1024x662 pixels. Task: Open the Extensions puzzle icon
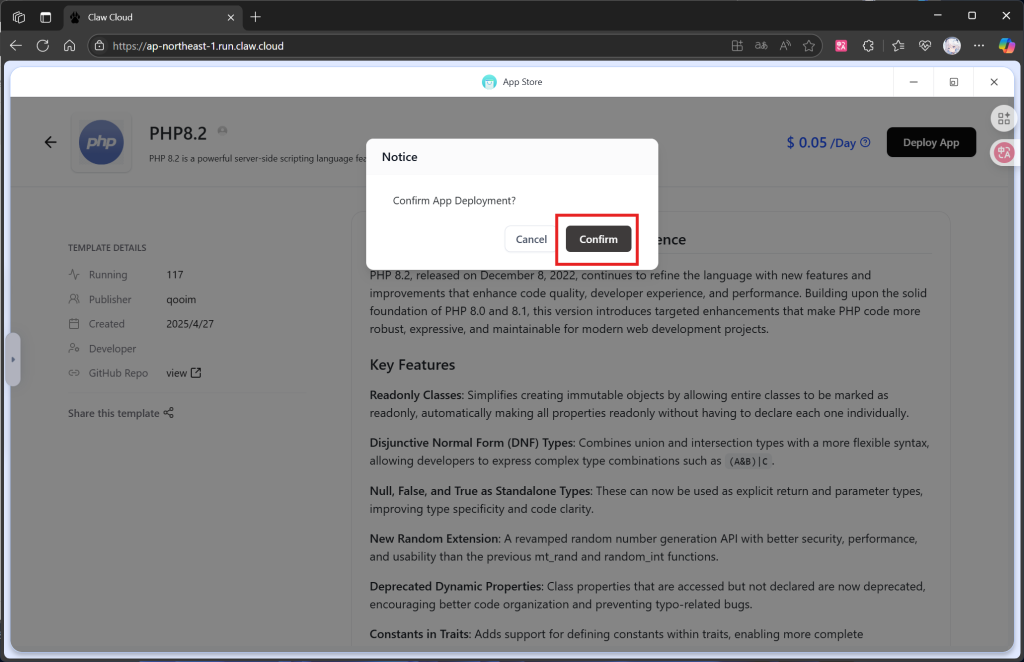pos(868,46)
